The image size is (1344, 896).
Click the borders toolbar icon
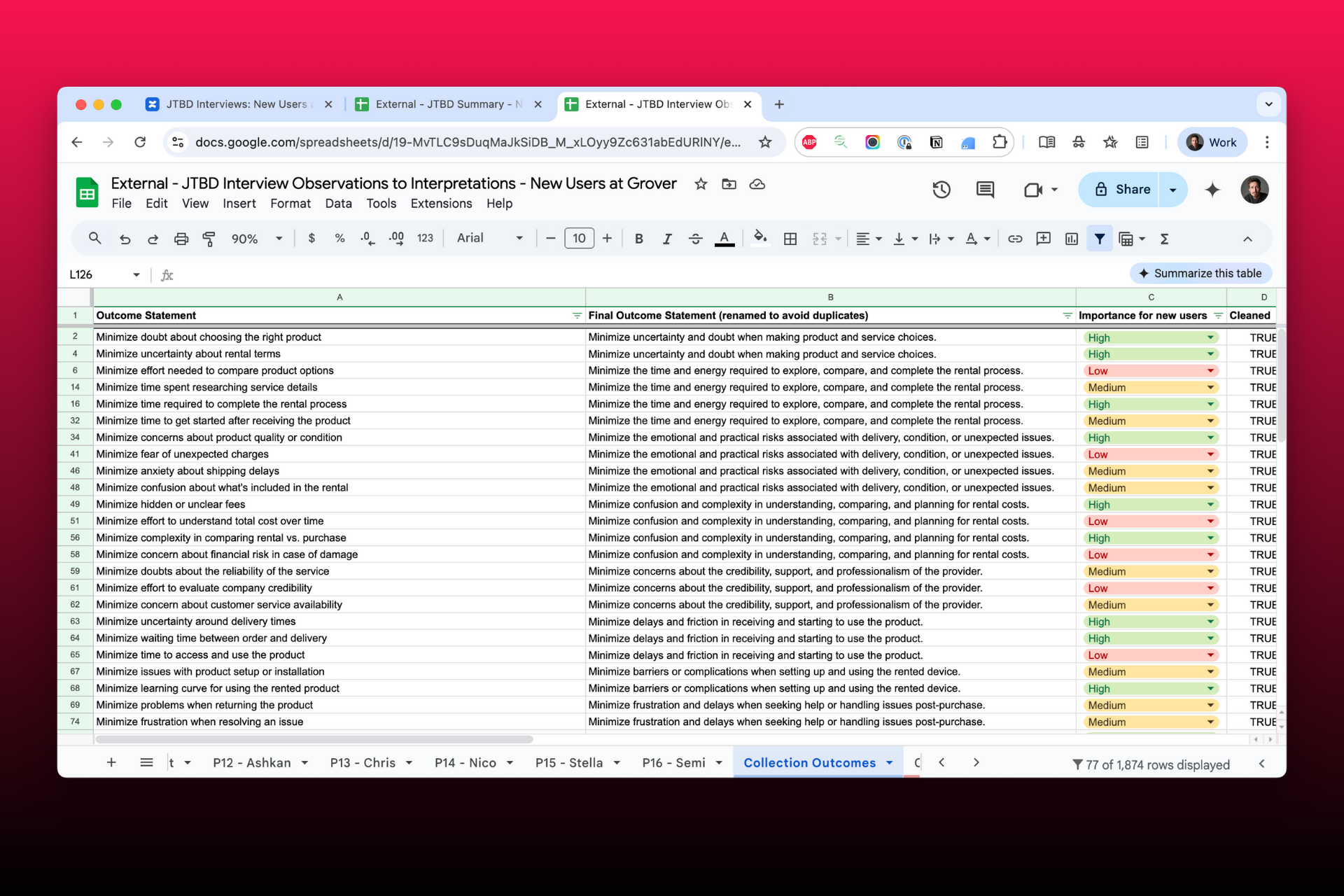coord(790,239)
